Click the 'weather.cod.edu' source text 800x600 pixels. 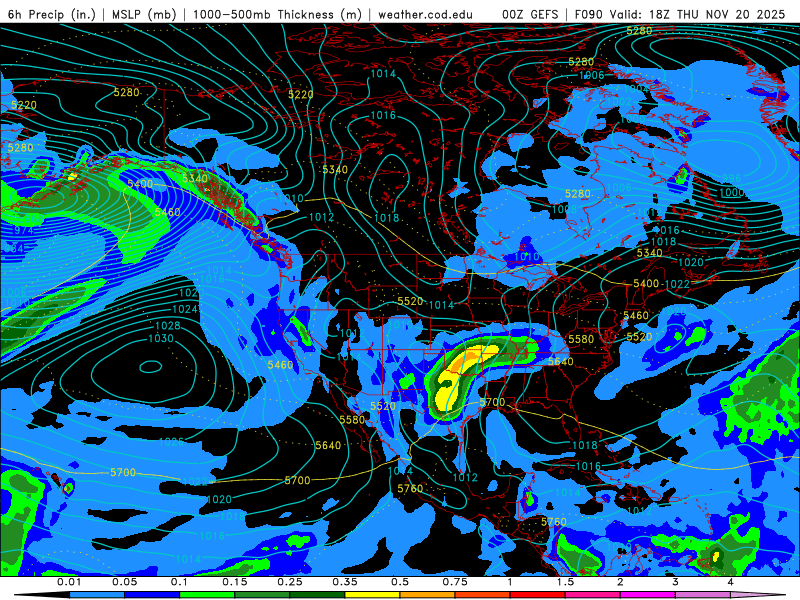pos(425,14)
